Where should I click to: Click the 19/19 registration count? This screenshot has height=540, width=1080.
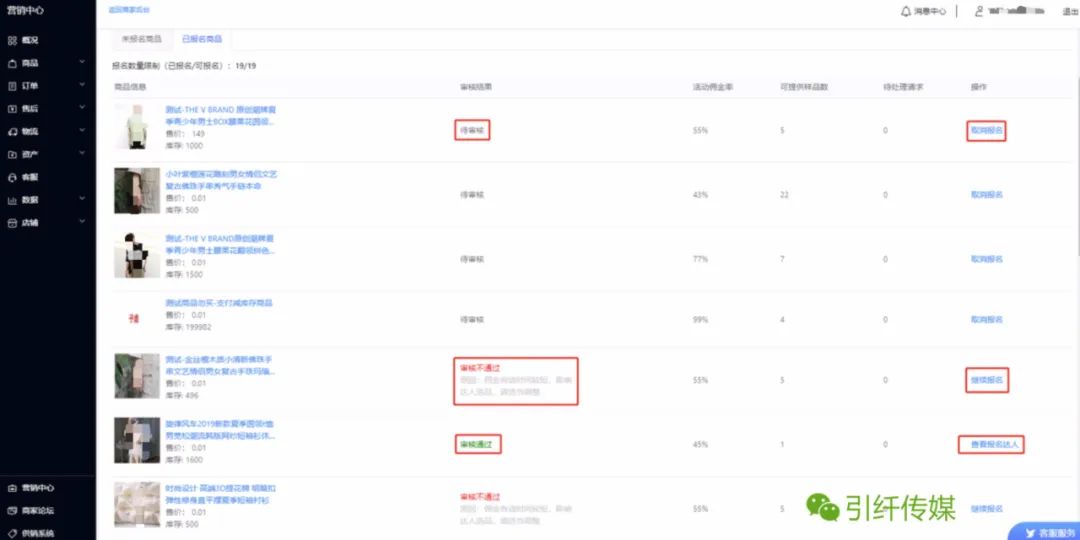coord(246,66)
